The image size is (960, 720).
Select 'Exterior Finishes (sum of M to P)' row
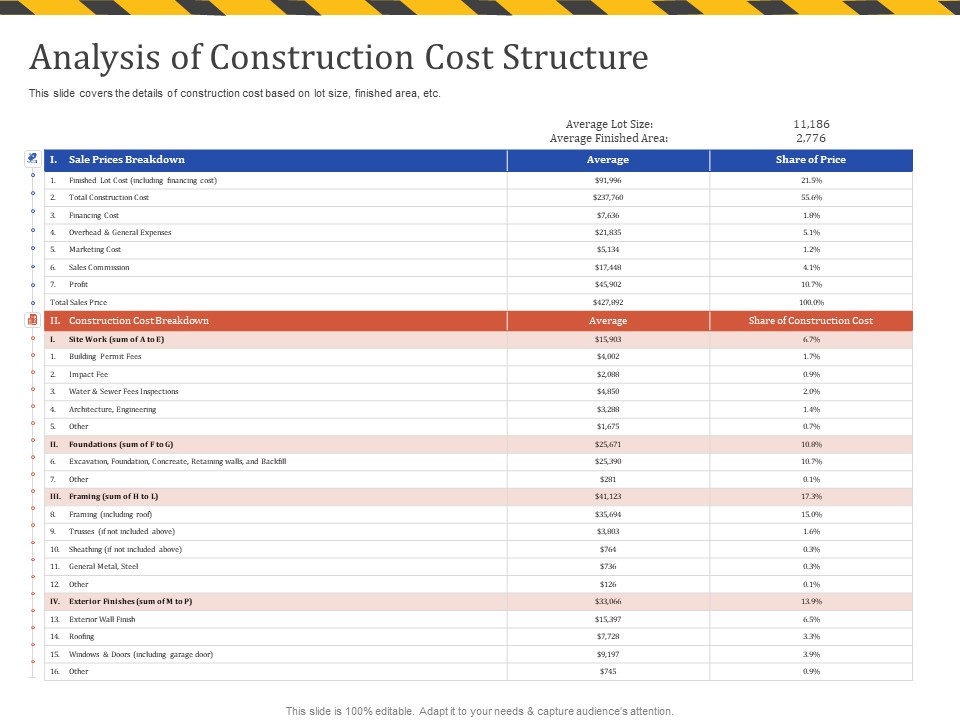coord(478,602)
